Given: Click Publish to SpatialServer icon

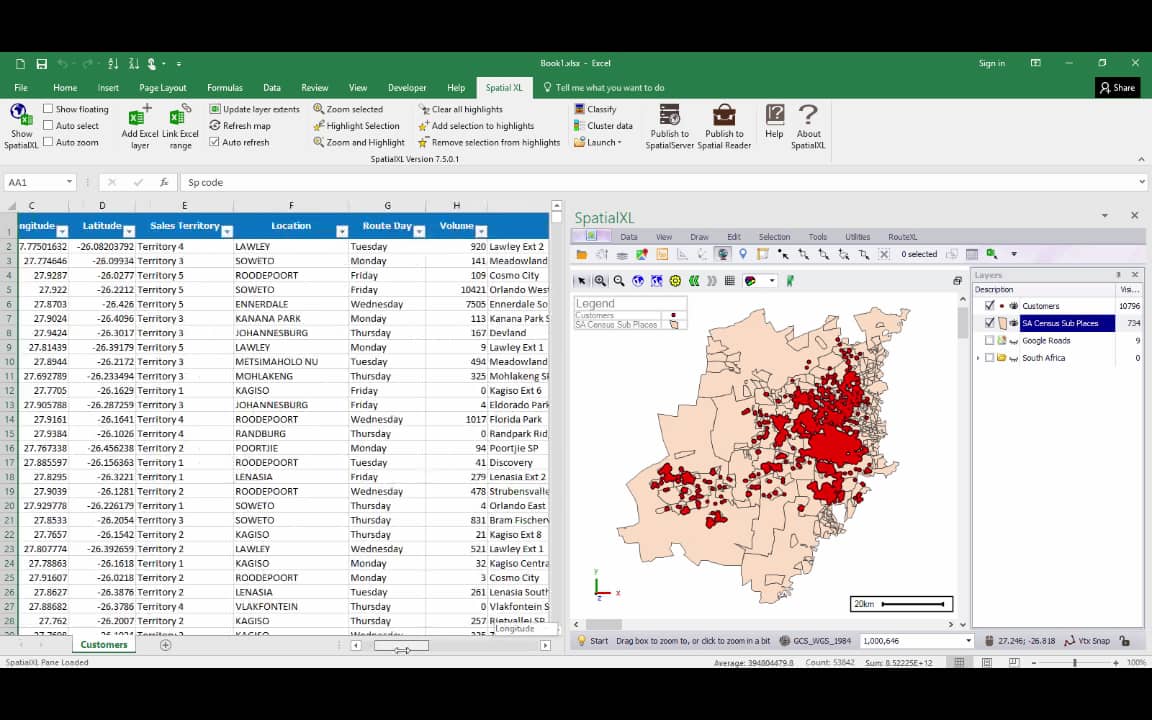Looking at the screenshot, I should 669,114.
